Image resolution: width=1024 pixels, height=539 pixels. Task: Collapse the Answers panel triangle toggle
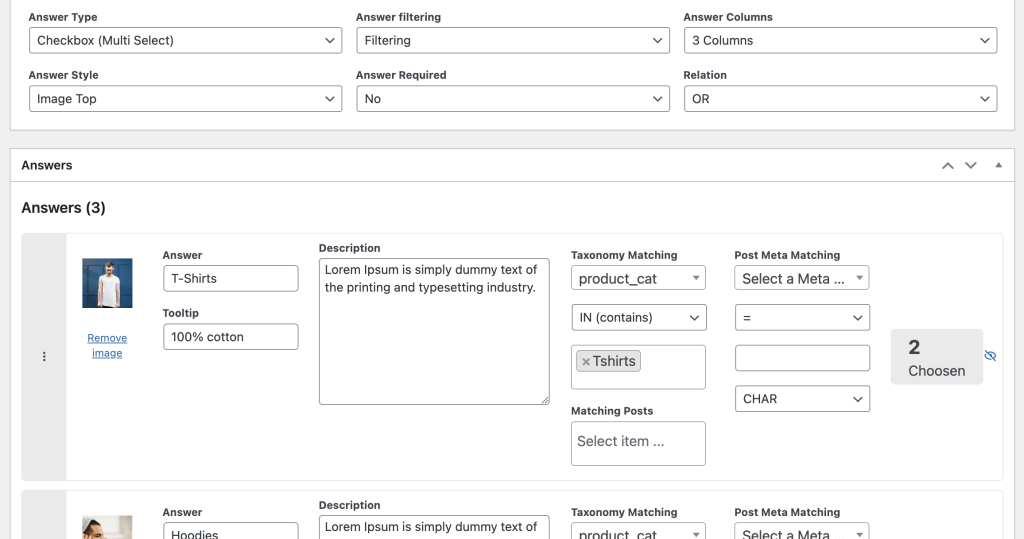[999, 165]
